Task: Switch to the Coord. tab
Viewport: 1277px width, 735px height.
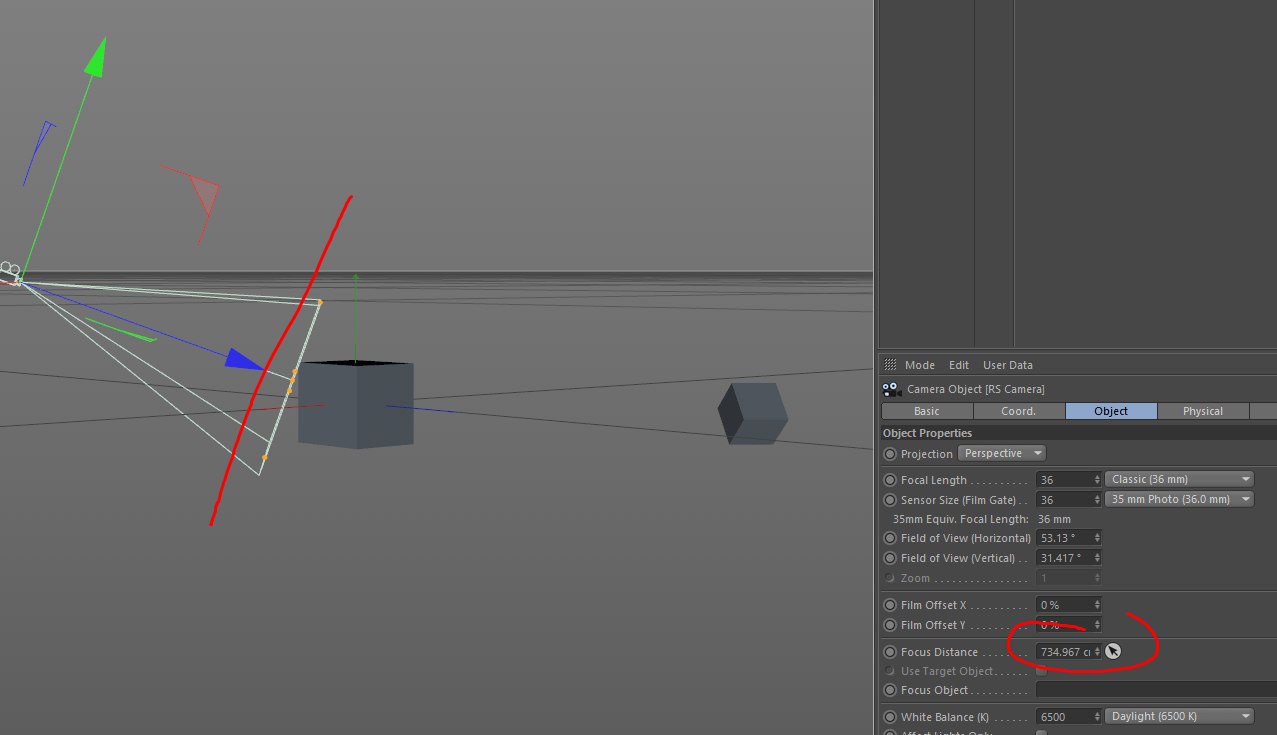Action: point(1019,411)
